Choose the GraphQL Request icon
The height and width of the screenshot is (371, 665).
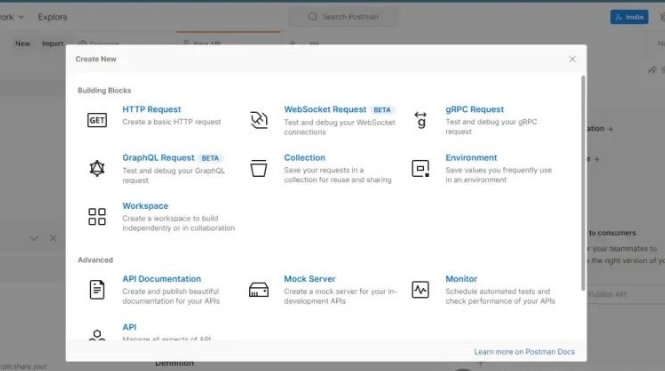coord(97,168)
